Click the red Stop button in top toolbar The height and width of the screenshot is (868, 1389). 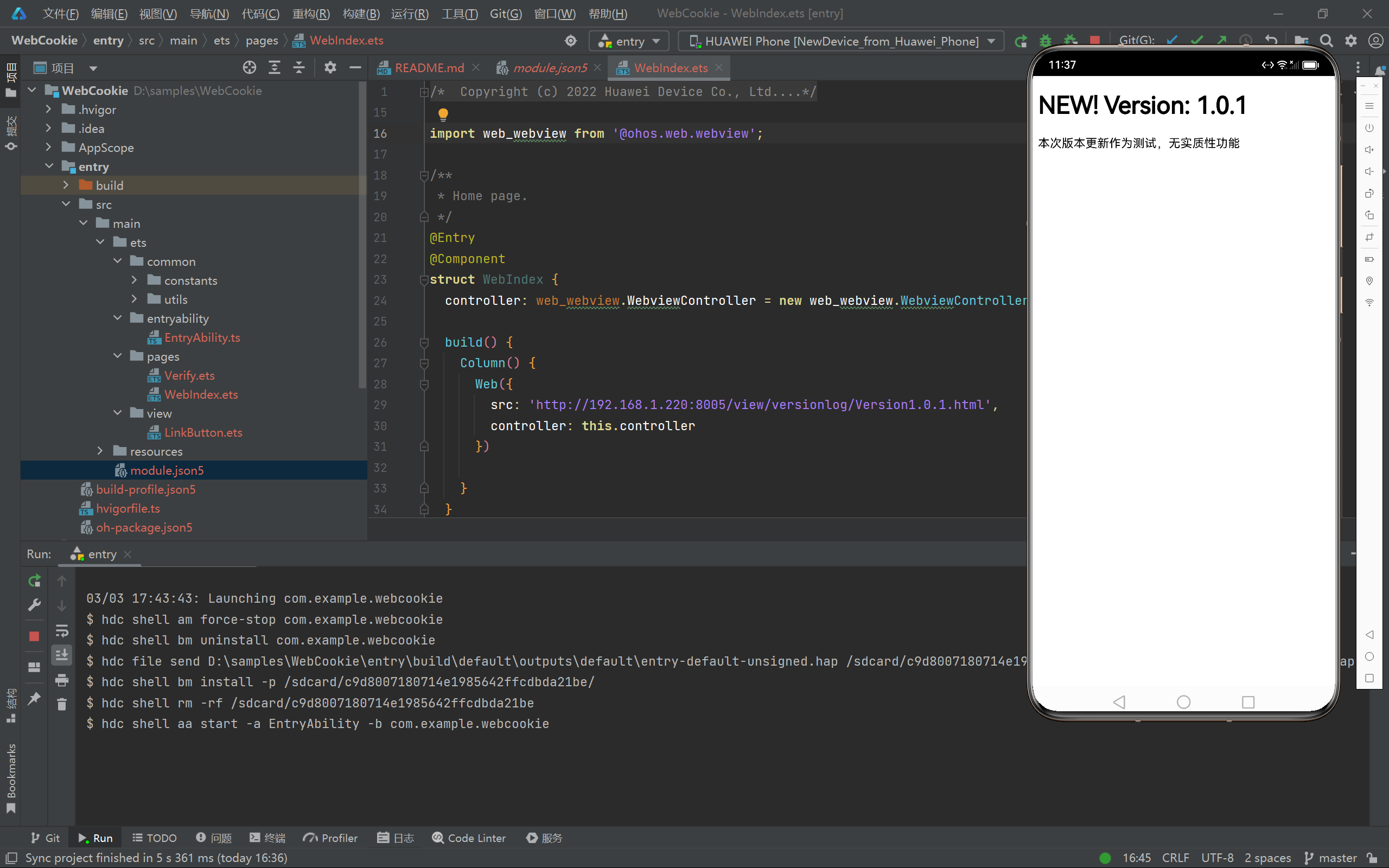click(1094, 40)
